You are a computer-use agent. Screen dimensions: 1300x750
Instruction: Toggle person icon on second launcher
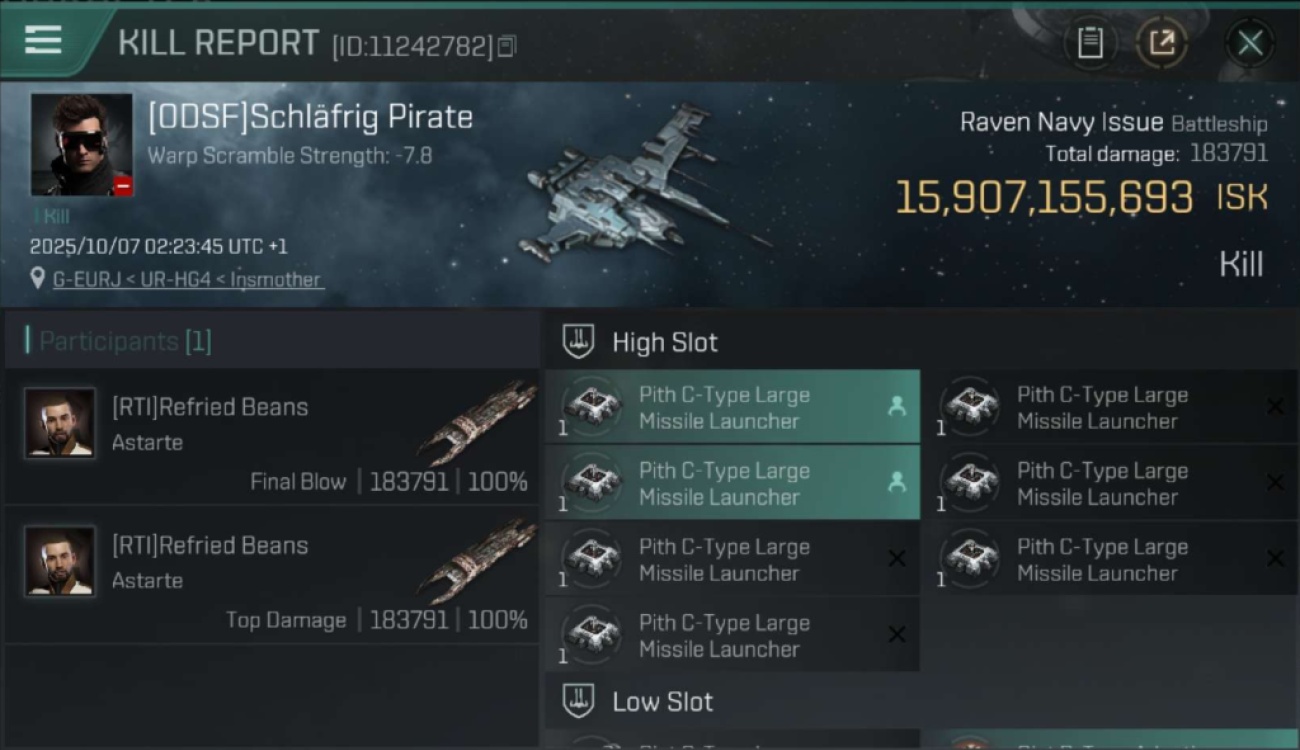point(896,482)
